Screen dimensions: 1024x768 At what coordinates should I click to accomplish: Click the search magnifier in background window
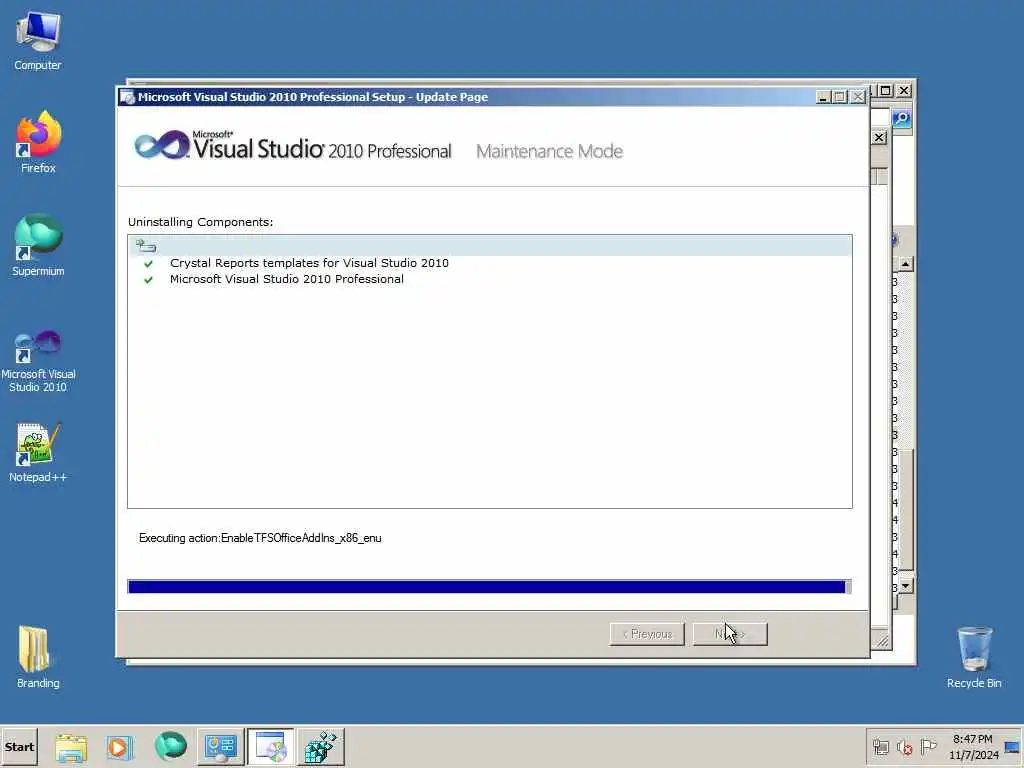click(x=902, y=119)
